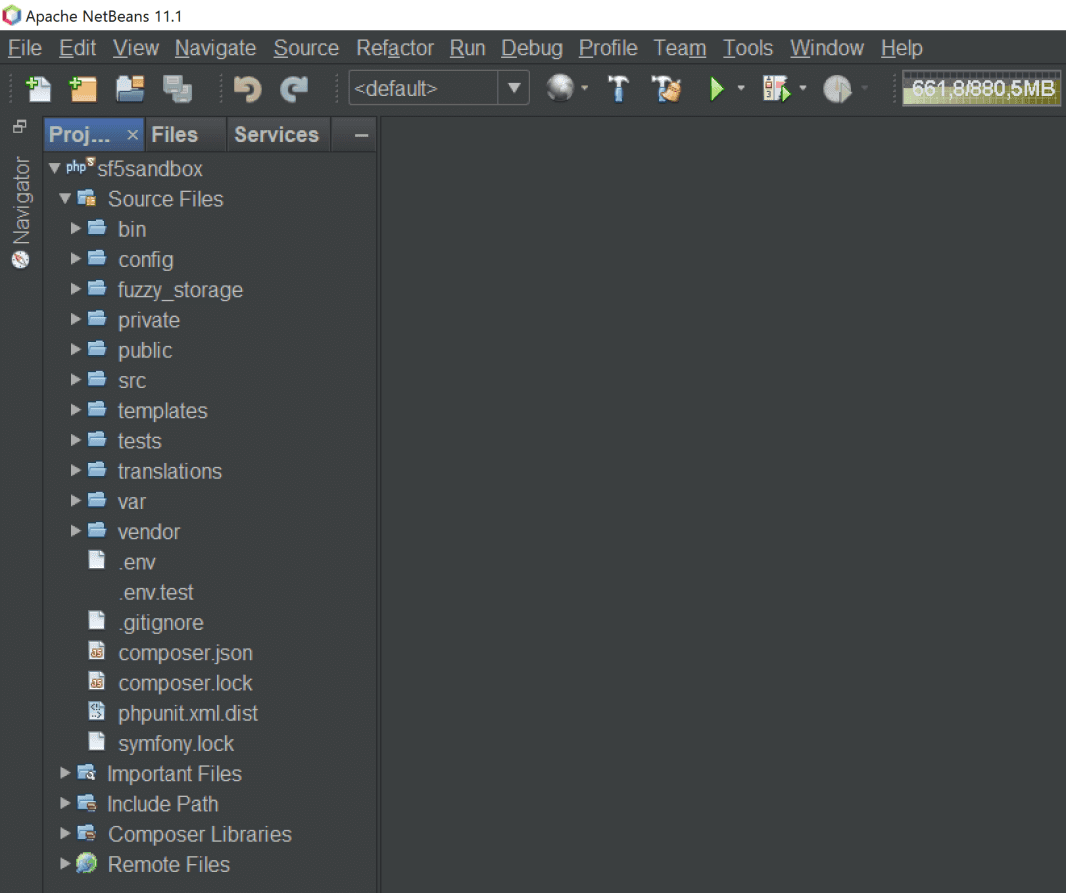1066x893 pixels.
Task: Expand the fuzzy_storage folder
Action: (75, 289)
